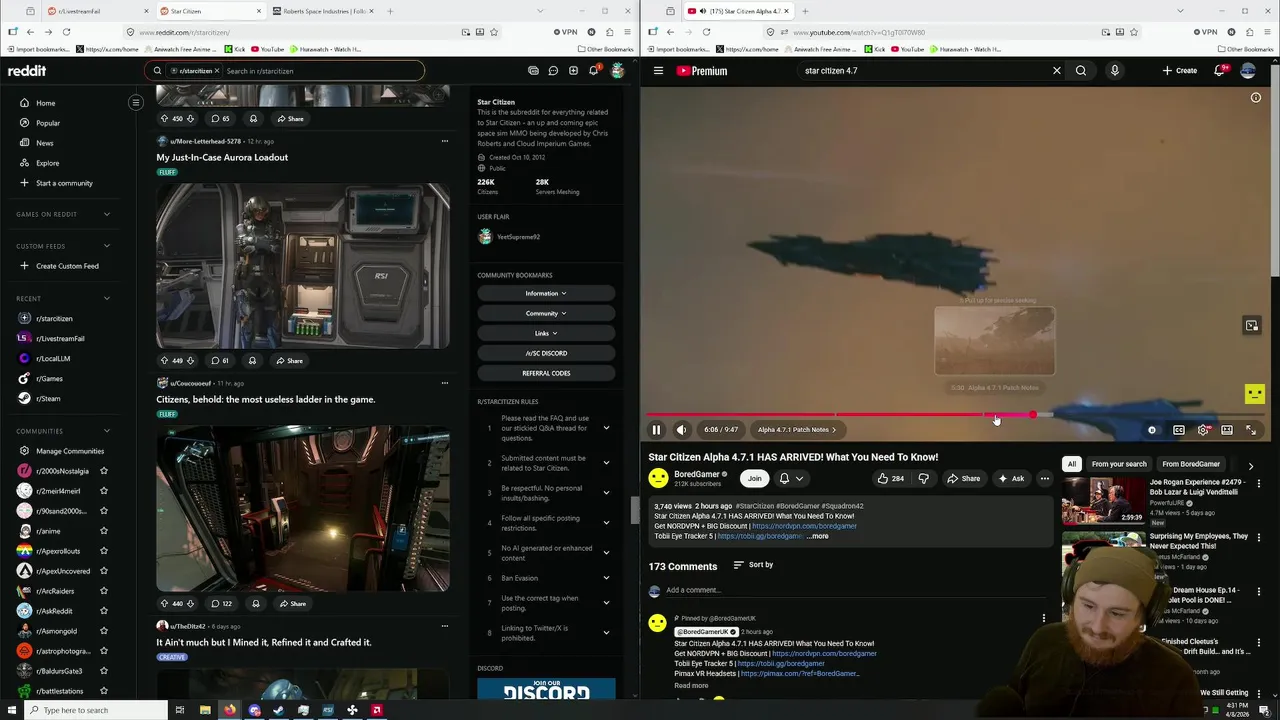Open notification bell dropdown for BoredGamer
This screenshot has width=1280, height=720.
[791, 478]
